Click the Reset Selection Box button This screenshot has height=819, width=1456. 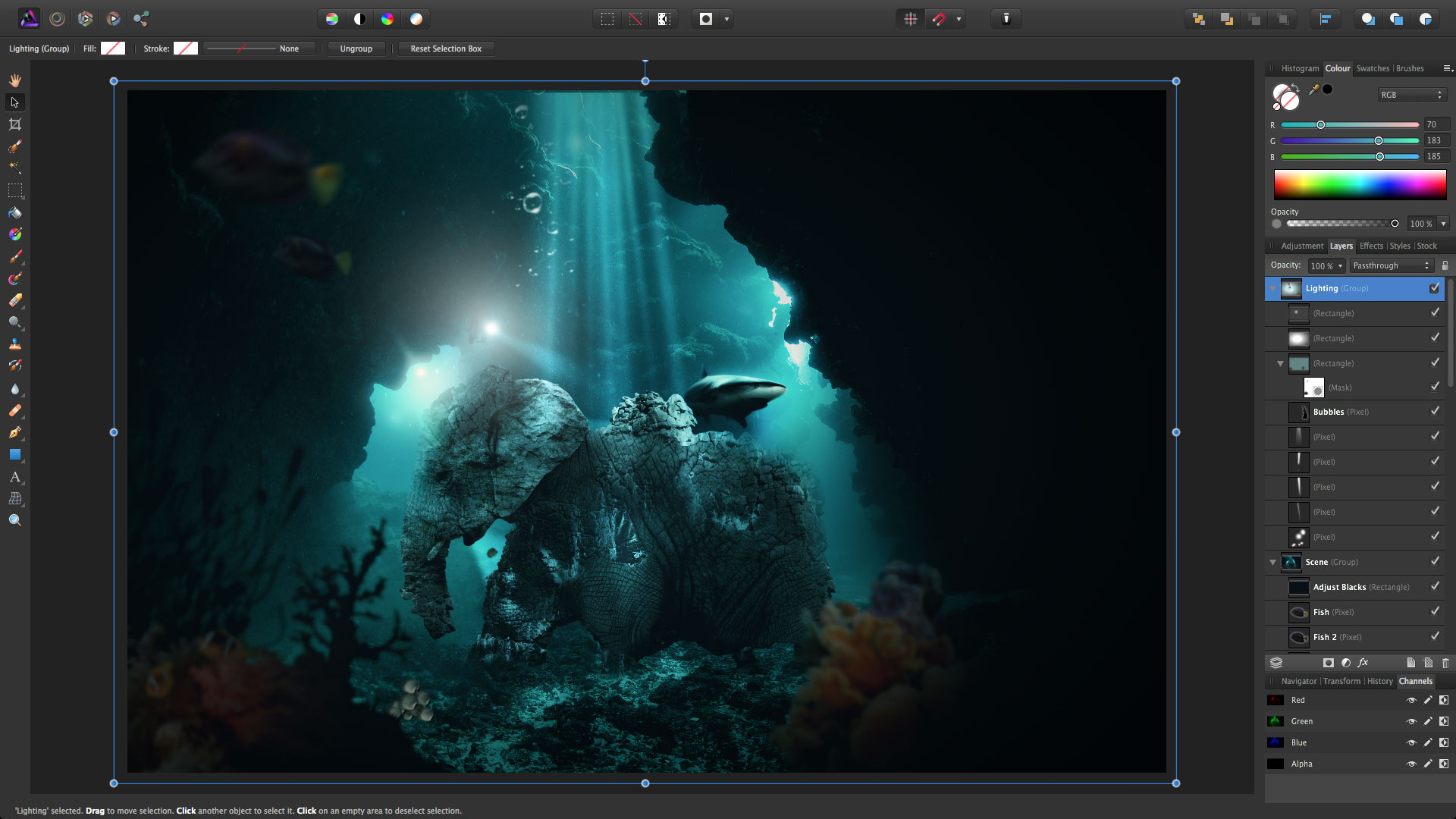[x=446, y=49]
